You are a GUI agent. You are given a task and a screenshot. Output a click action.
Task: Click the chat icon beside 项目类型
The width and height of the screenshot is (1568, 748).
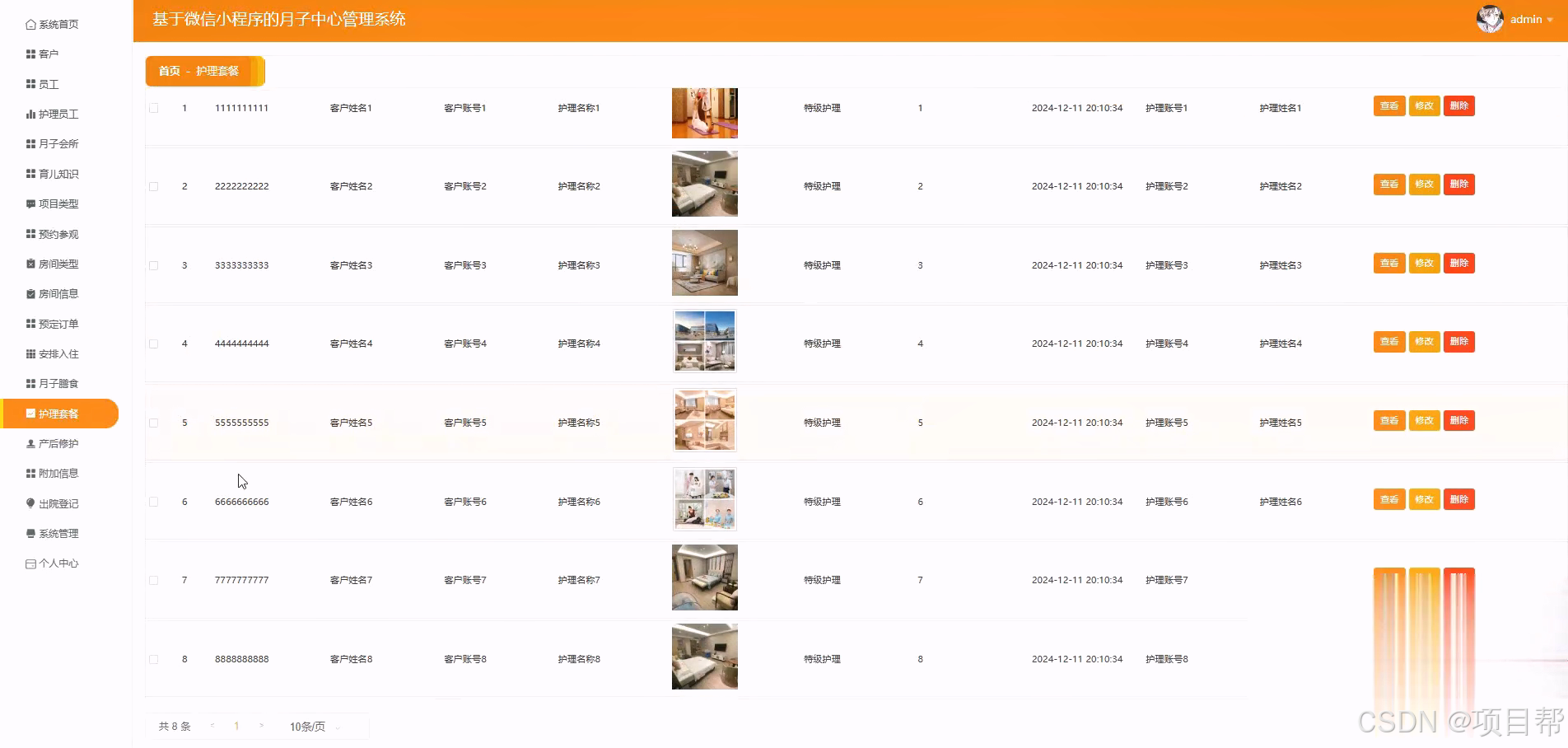[x=30, y=204]
